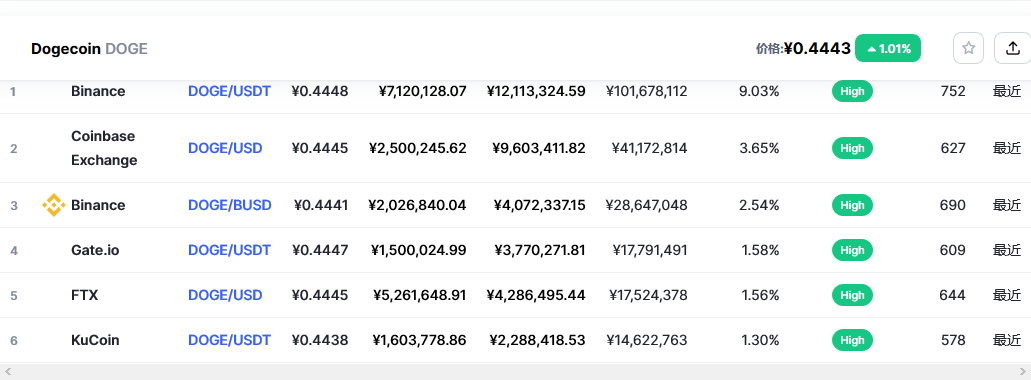The image size is (1031, 380).
Task: Click the left arrow of horizontal scrollbar
Action: [x=7, y=372]
